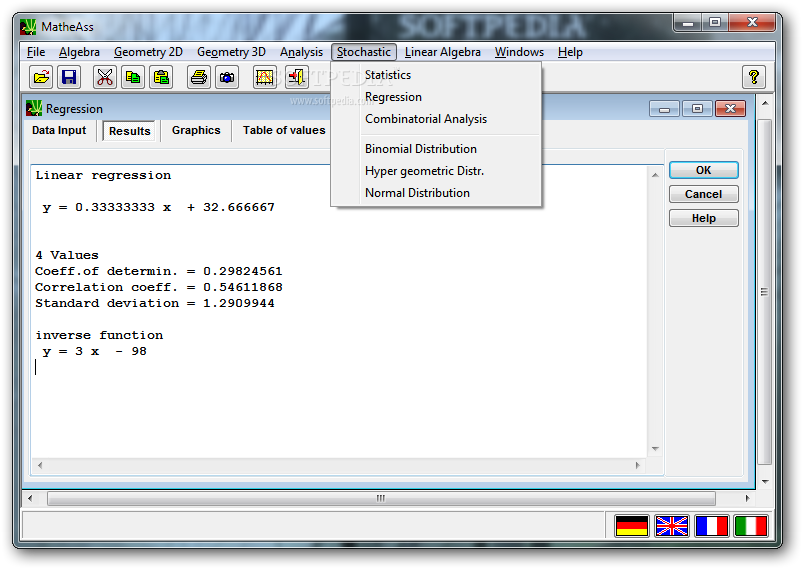Click the Coeff.of determin. value line
This screenshot has width=803, height=569.
tap(159, 271)
